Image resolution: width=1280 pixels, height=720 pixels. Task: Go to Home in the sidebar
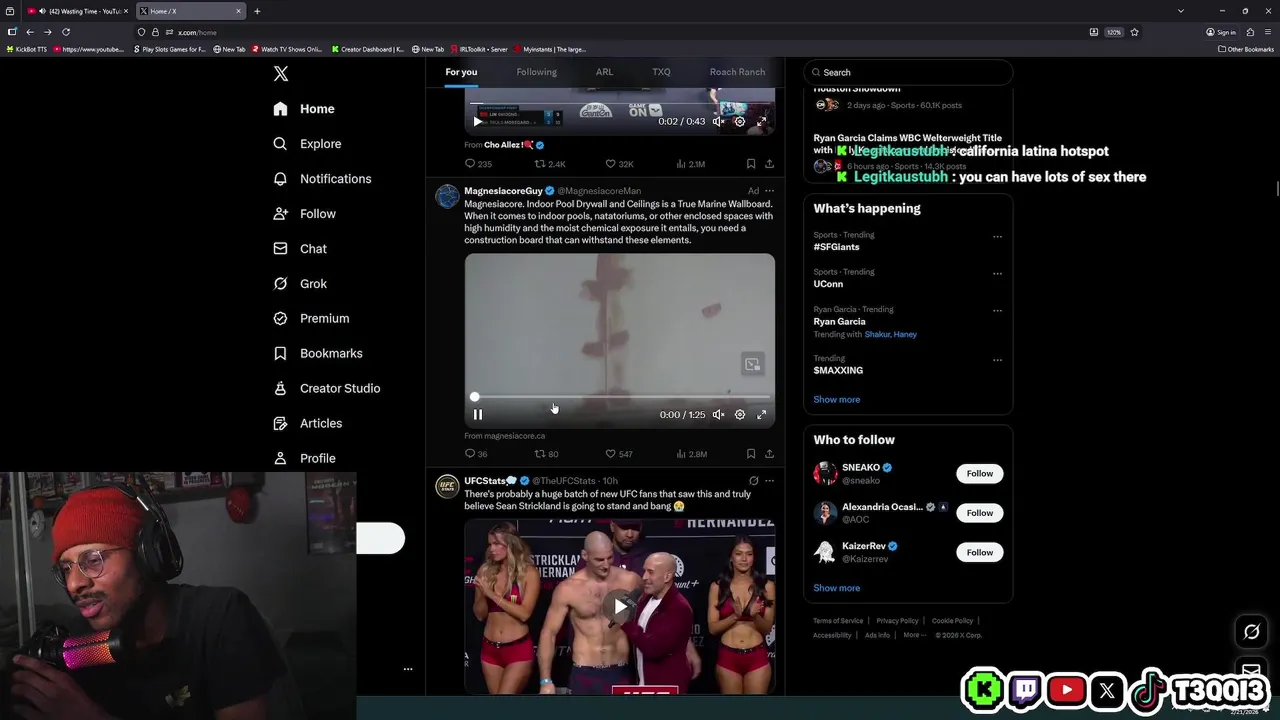pyautogui.click(x=304, y=109)
